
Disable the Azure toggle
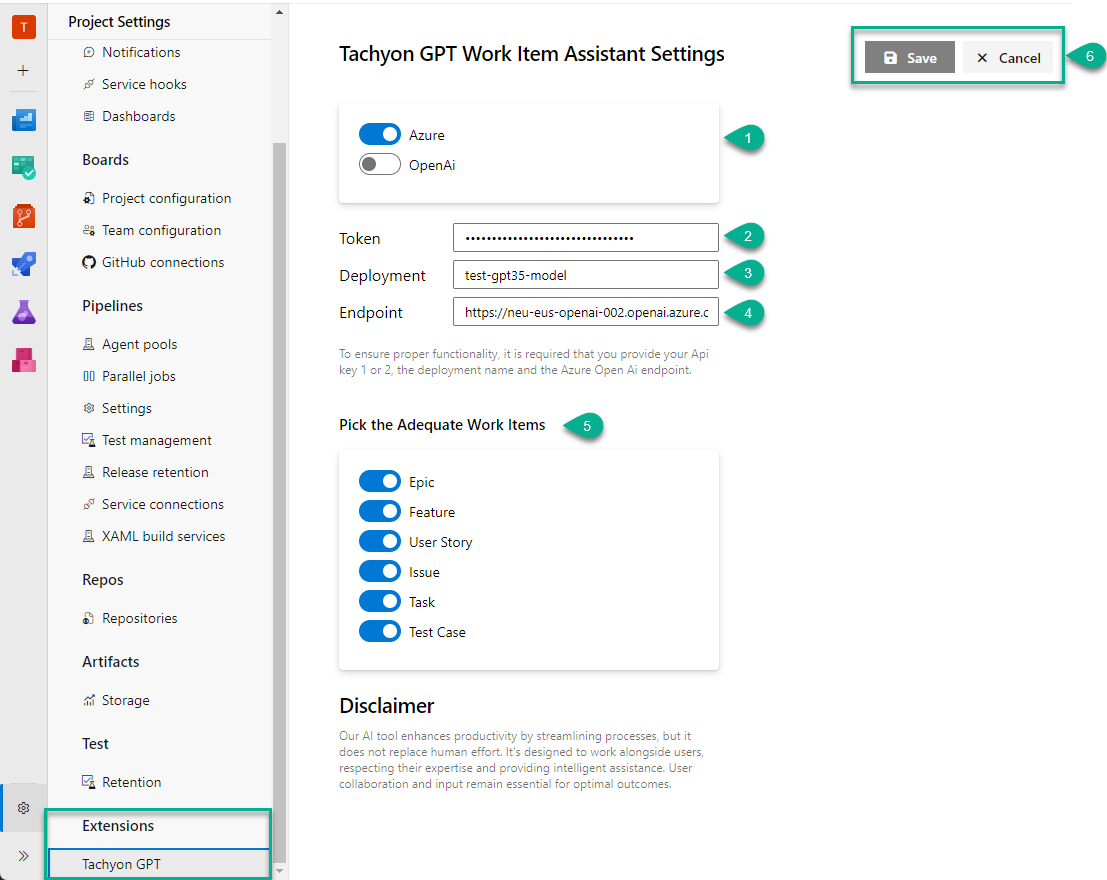click(x=379, y=135)
